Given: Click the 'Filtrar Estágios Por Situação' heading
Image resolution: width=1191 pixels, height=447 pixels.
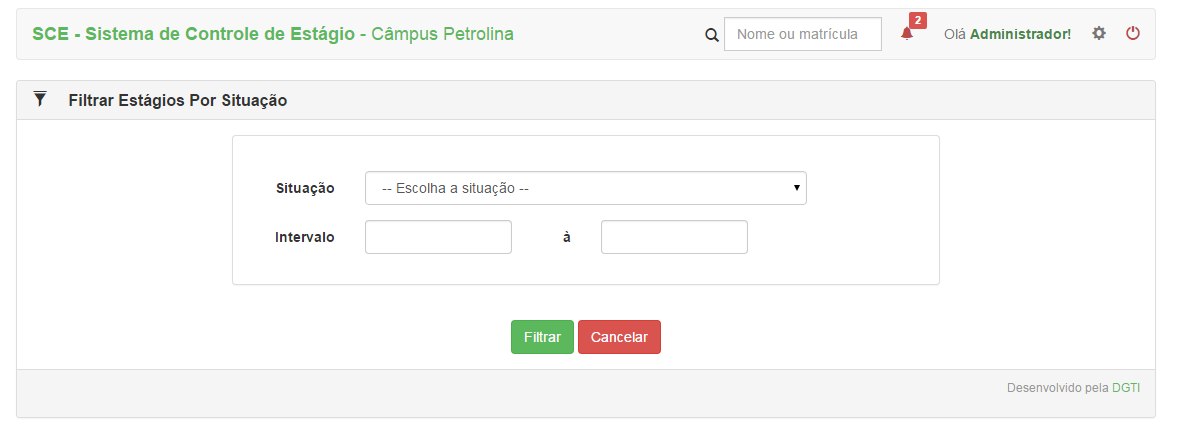Looking at the screenshot, I should click(178, 100).
